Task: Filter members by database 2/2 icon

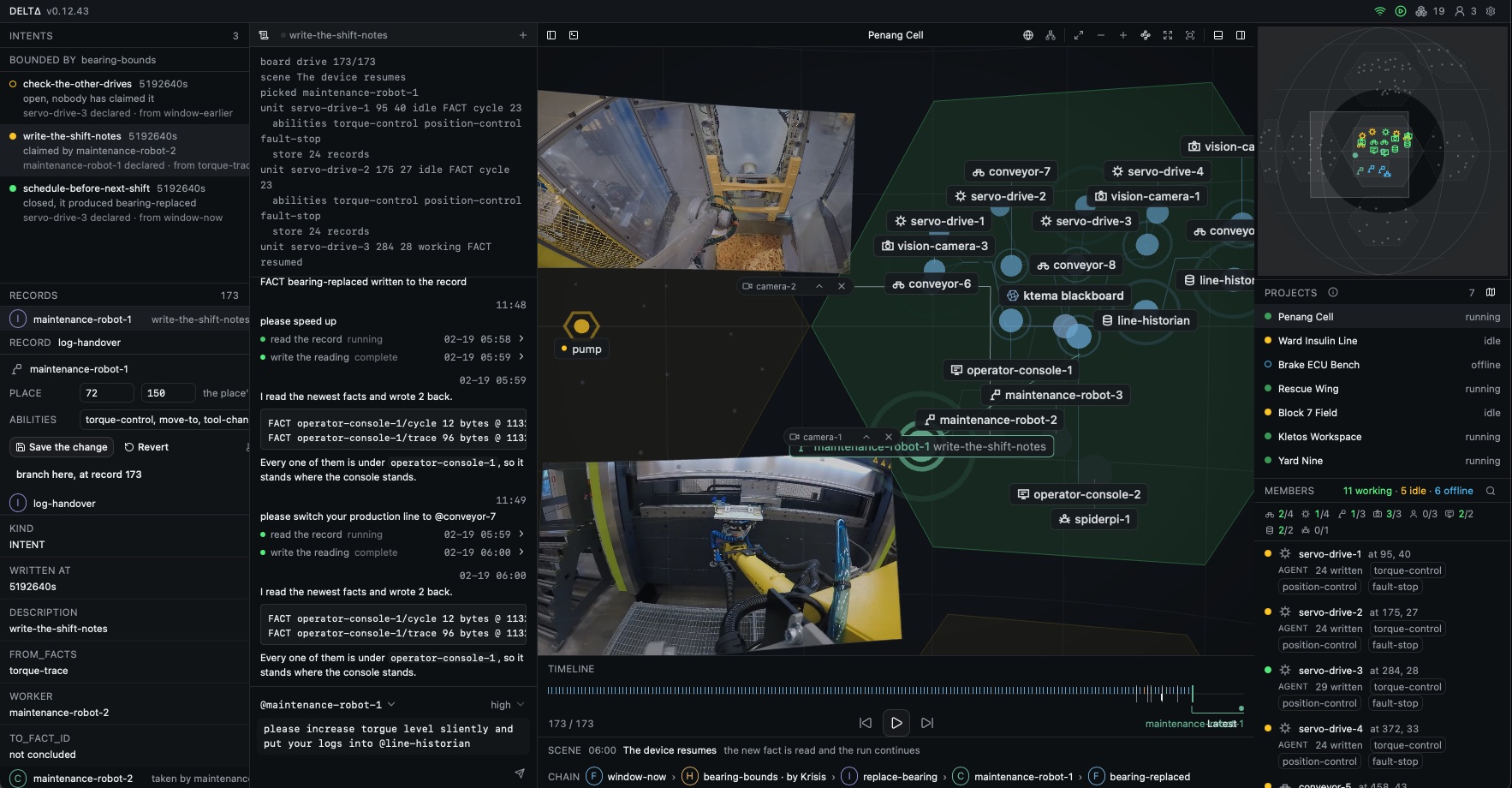Action: coord(1279,530)
